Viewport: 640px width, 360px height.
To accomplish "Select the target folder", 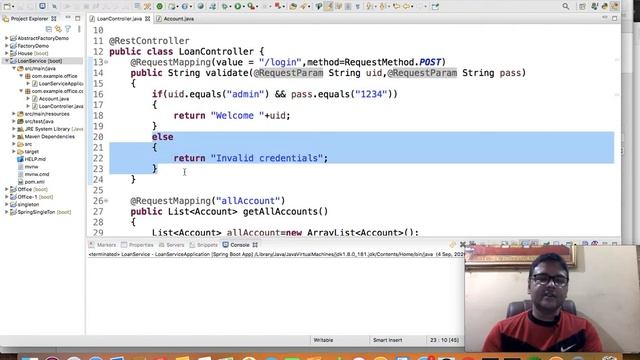I will pos(31,151).
